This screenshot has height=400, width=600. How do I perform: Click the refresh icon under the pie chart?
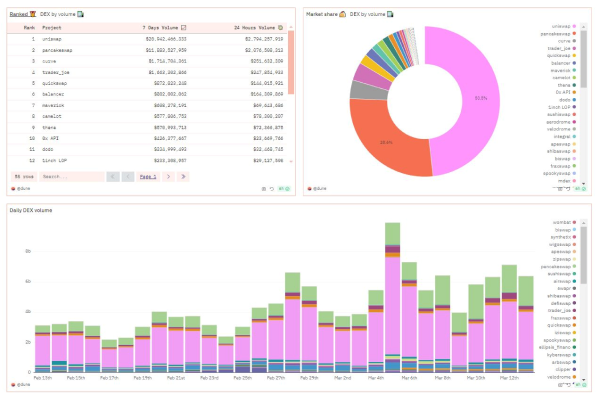click(566, 188)
